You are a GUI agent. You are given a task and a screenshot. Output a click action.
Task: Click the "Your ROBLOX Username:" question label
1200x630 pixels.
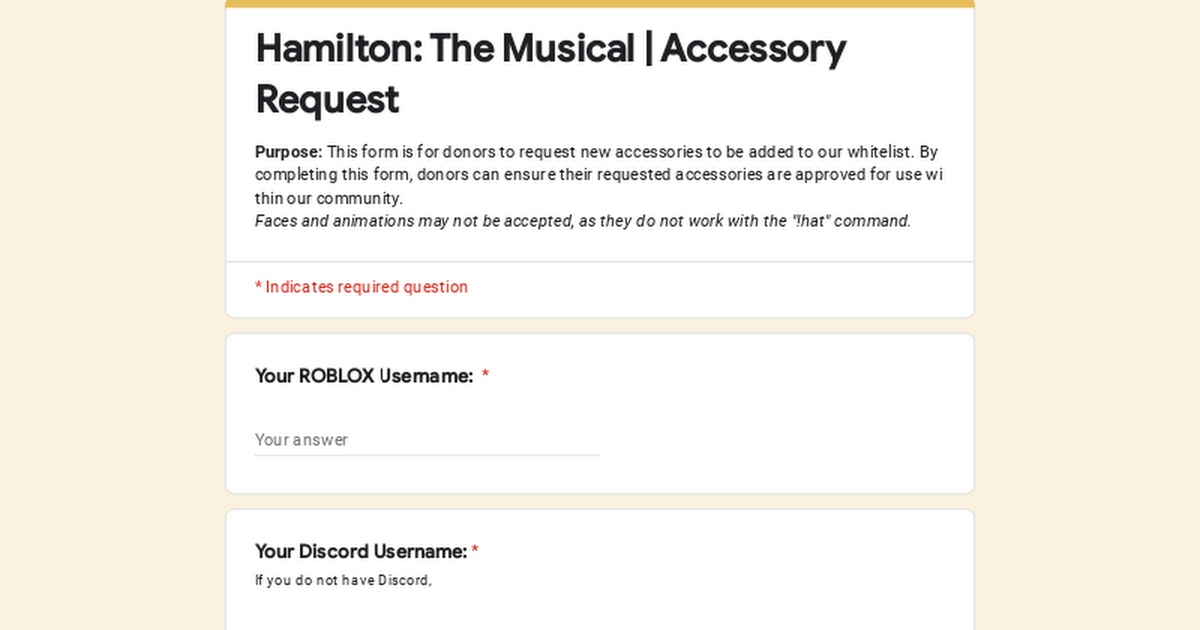click(363, 376)
